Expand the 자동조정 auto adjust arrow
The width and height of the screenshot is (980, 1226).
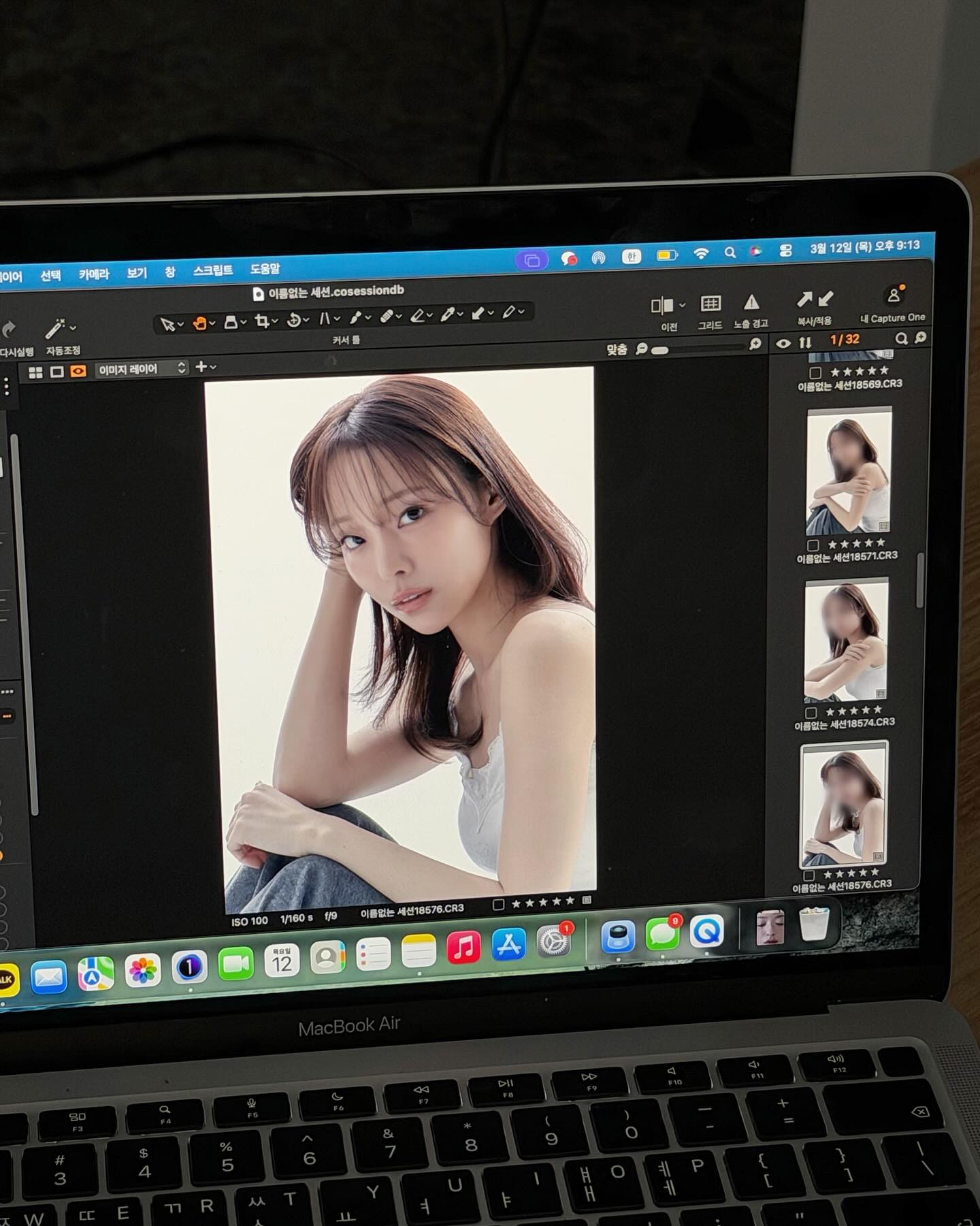click(x=73, y=328)
